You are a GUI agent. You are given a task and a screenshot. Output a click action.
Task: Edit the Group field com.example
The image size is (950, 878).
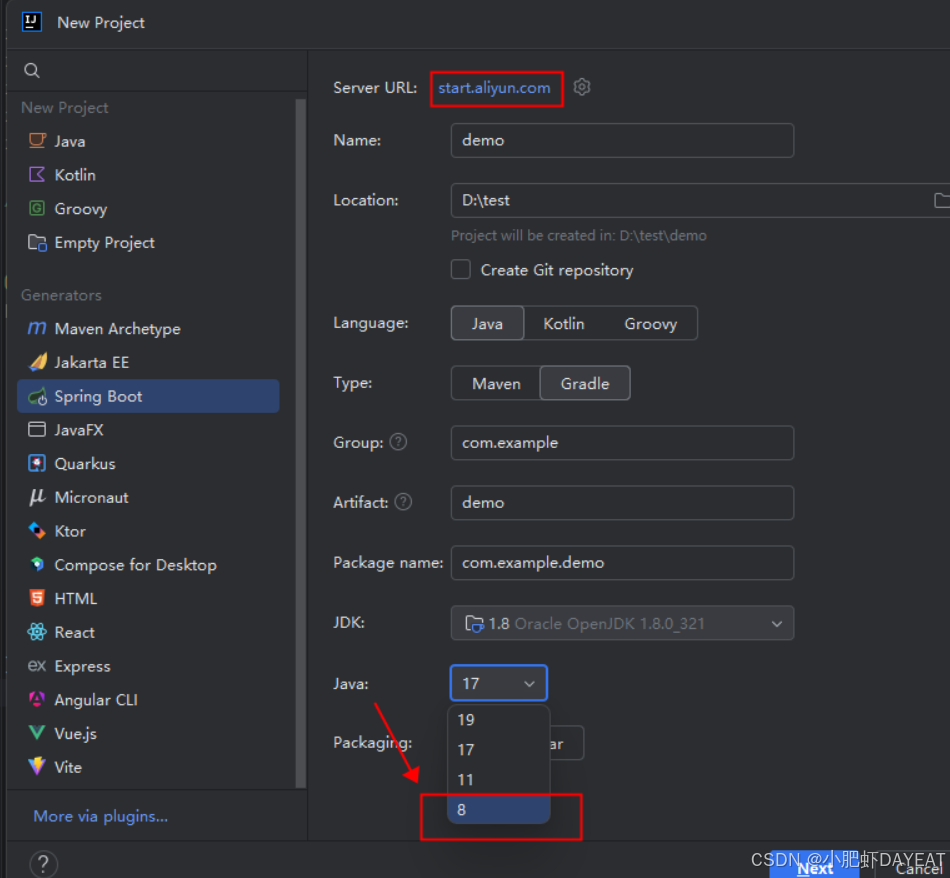(x=622, y=442)
